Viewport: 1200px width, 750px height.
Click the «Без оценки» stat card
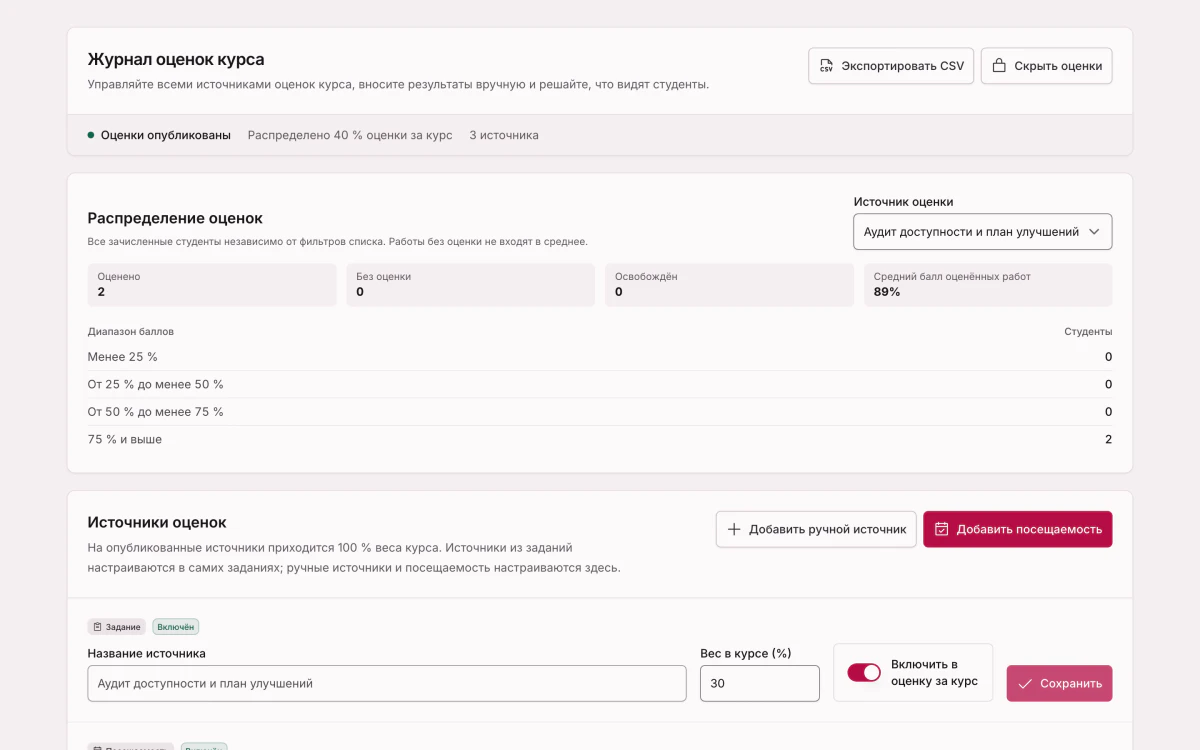[471, 285]
